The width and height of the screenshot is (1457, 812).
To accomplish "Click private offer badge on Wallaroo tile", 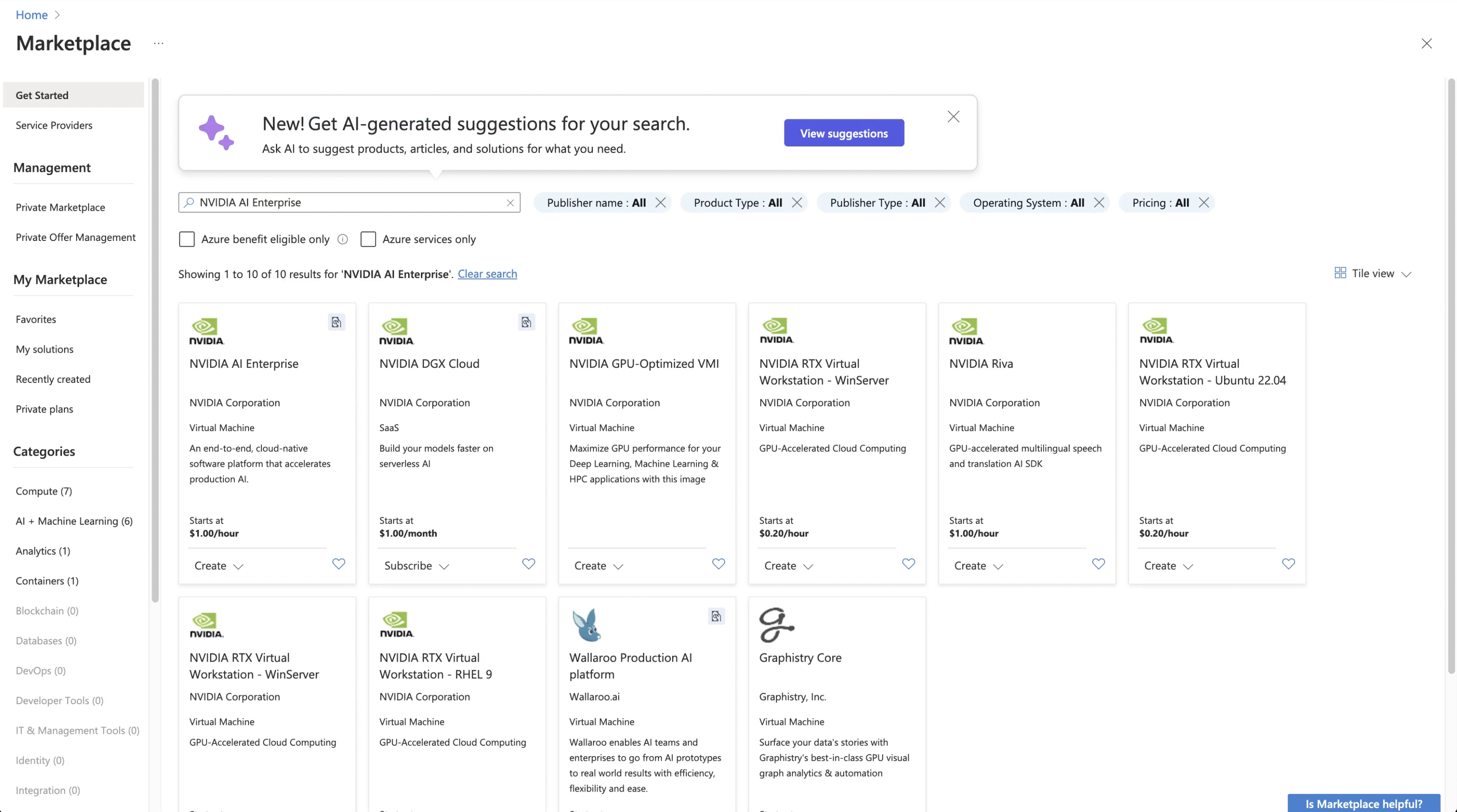I will click(716, 616).
